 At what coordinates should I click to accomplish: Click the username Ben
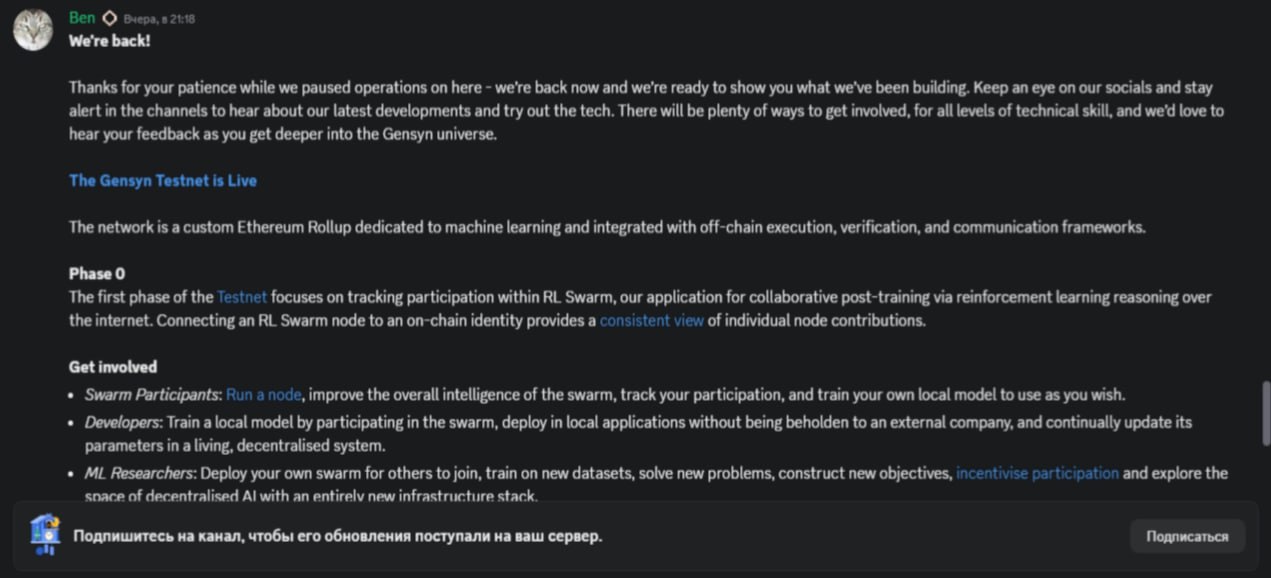(x=82, y=18)
